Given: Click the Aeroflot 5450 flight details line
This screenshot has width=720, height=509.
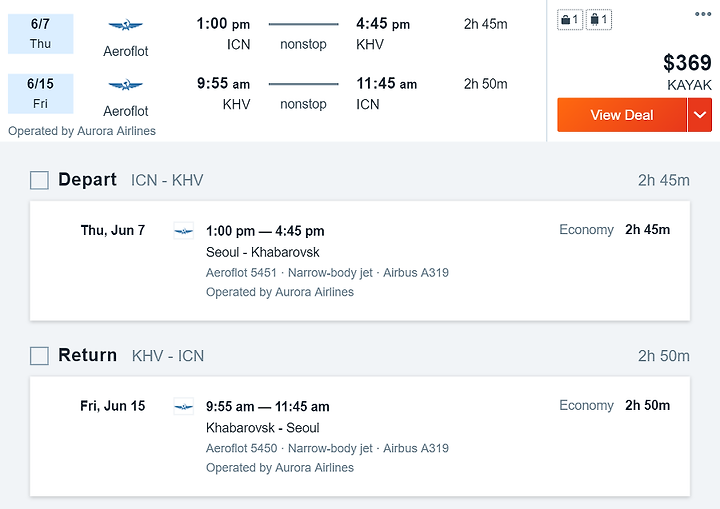Looking at the screenshot, I should tap(327, 448).
